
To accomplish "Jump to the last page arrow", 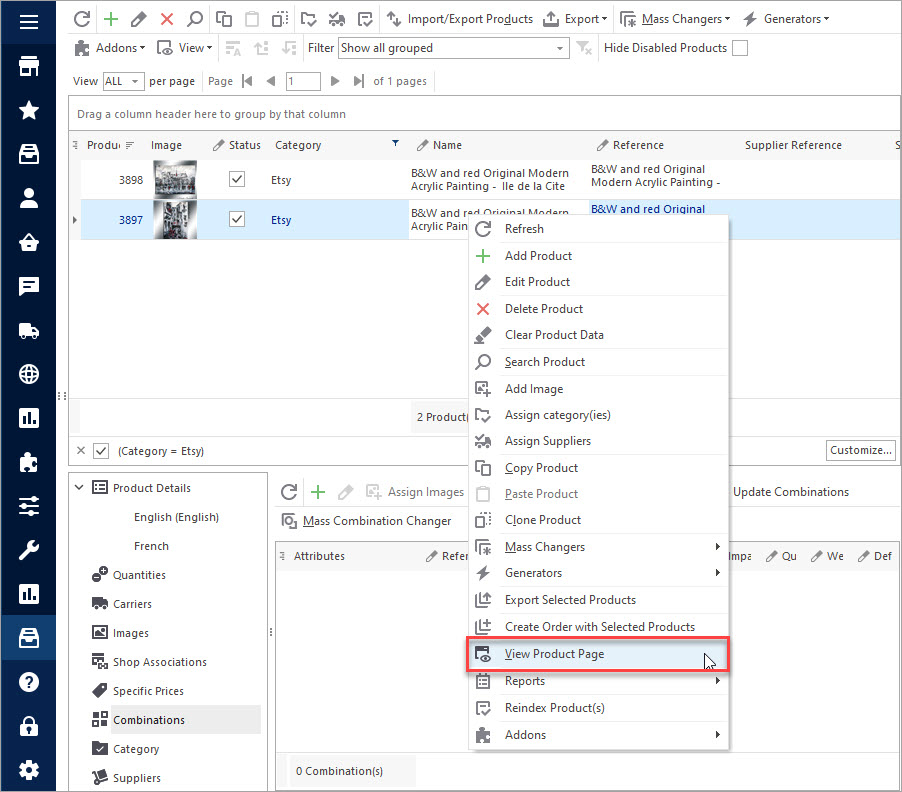I will (358, 81).
